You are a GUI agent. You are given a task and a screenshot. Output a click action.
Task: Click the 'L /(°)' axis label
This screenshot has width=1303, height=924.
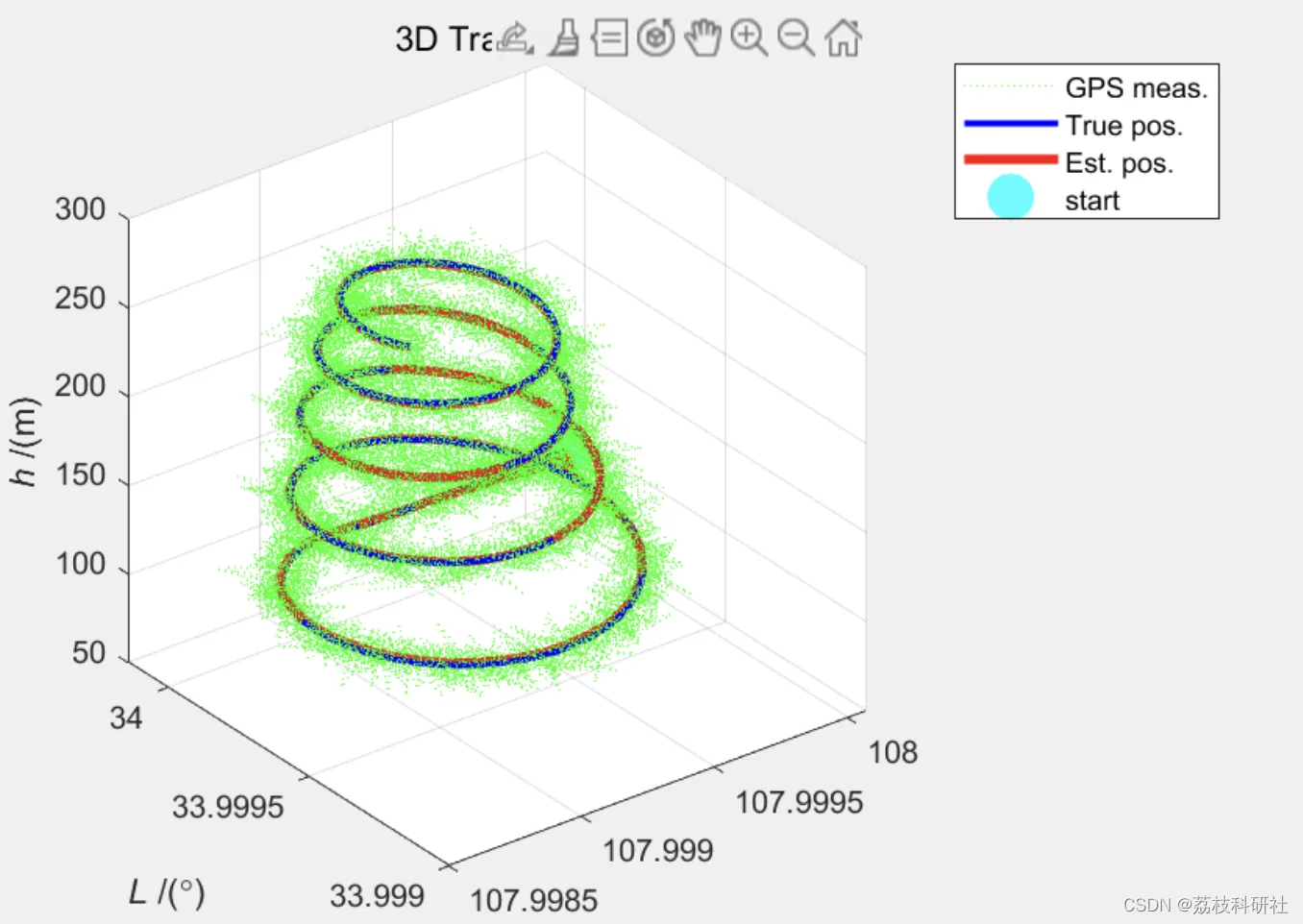(x=167, y=892)
